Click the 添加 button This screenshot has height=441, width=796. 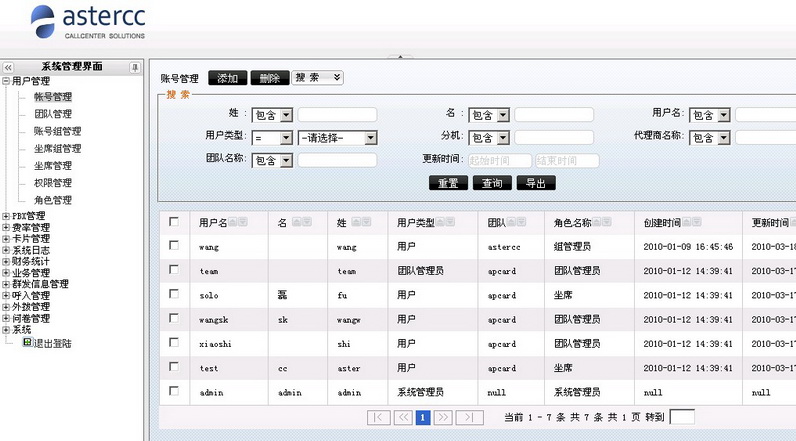point(227,78)
